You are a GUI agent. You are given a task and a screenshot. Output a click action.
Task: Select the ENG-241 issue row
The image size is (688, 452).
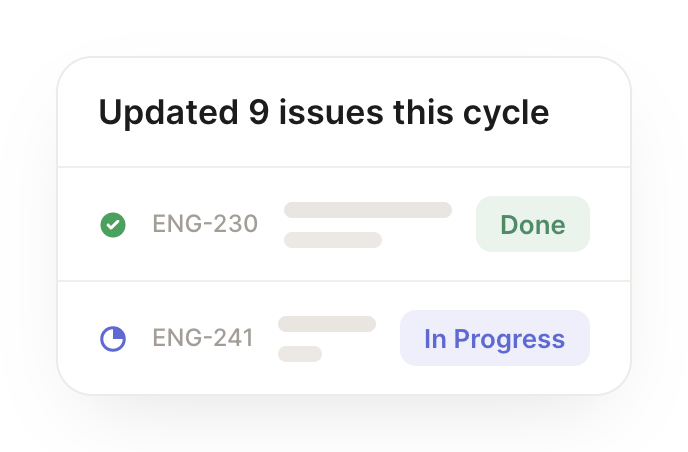(x=344, y=338)
